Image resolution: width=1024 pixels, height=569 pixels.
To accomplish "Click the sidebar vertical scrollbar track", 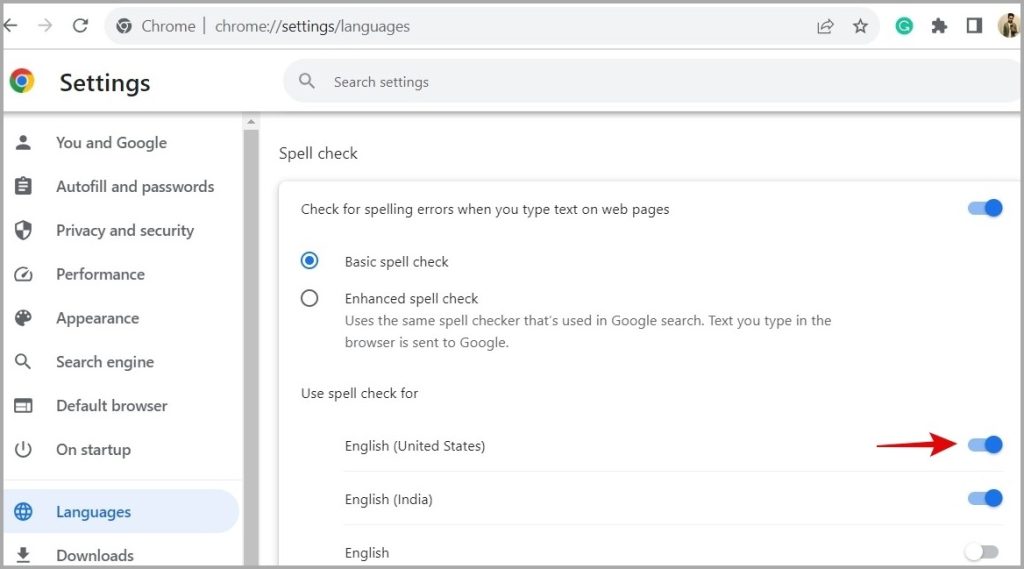I will tap(251, 346).
